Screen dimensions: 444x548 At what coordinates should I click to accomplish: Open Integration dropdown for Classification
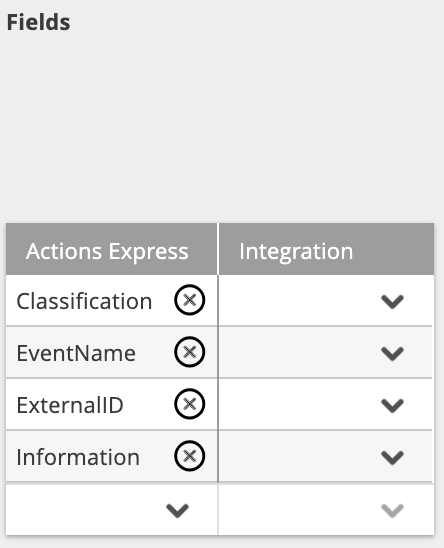pos(392,302)
